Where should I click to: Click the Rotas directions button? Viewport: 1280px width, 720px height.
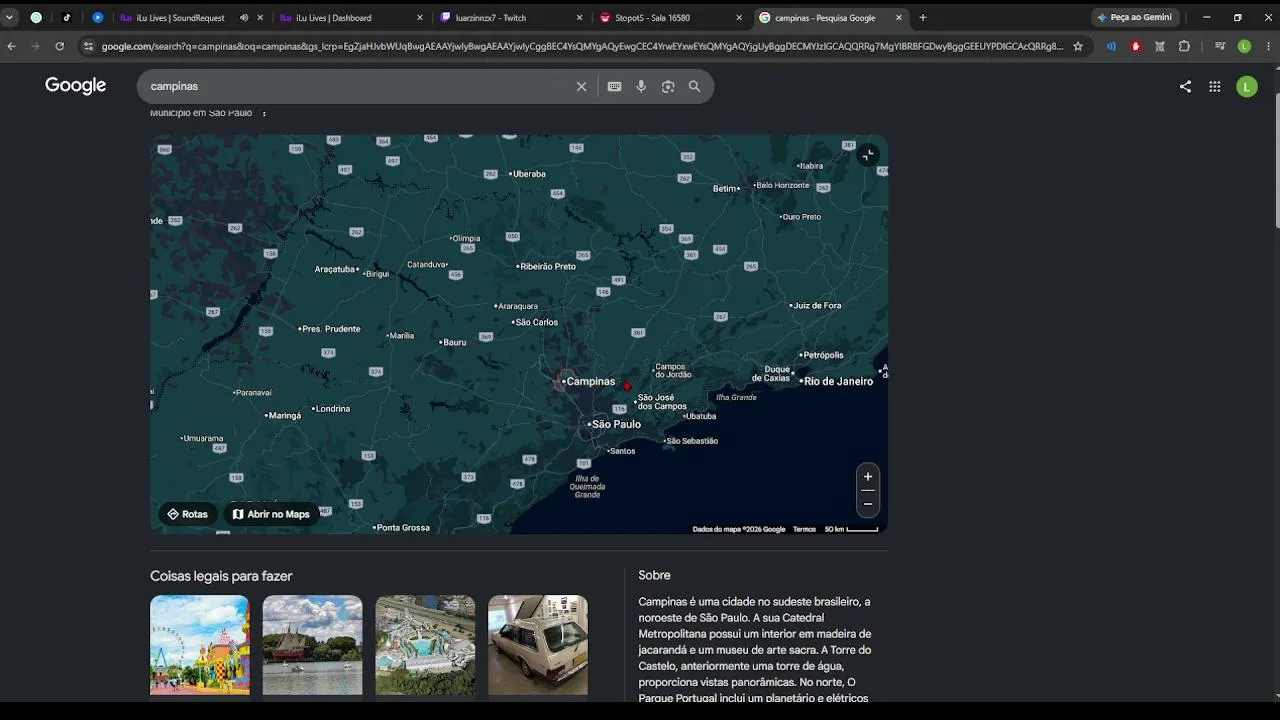coord(187,514)
